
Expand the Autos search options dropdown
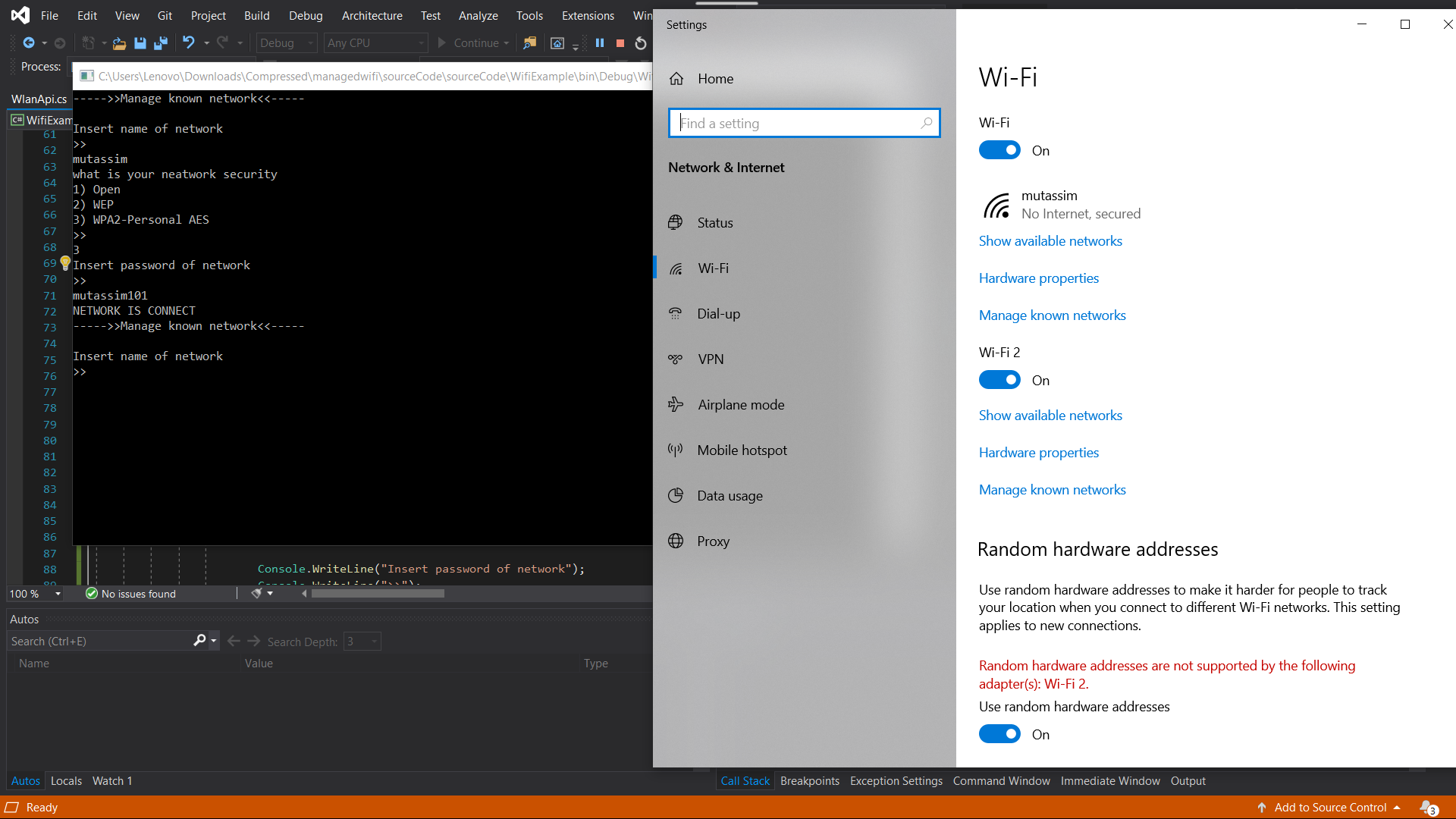214,642
